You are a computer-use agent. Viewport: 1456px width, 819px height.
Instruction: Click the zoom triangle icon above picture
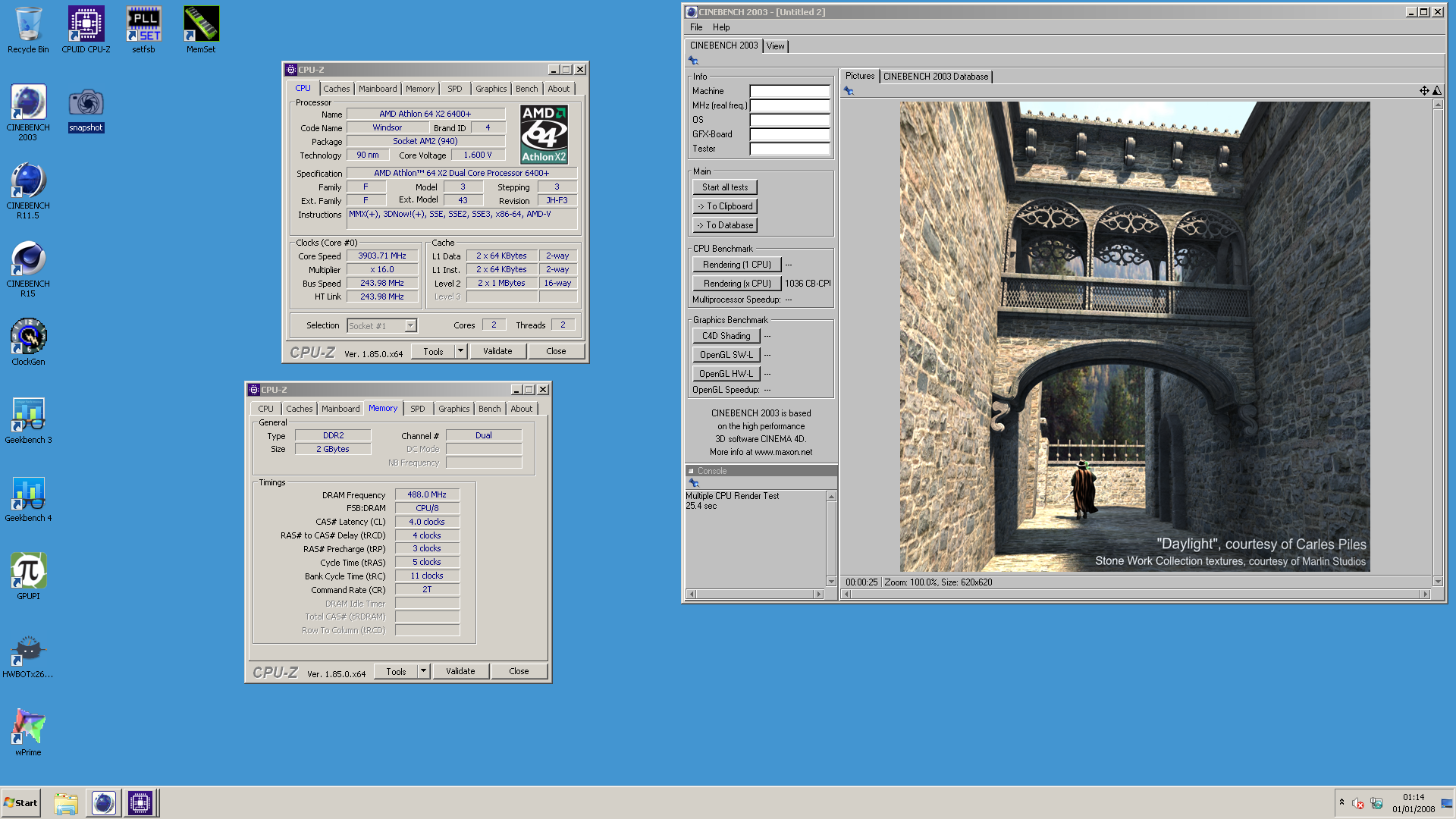(x=1436, y=91)
